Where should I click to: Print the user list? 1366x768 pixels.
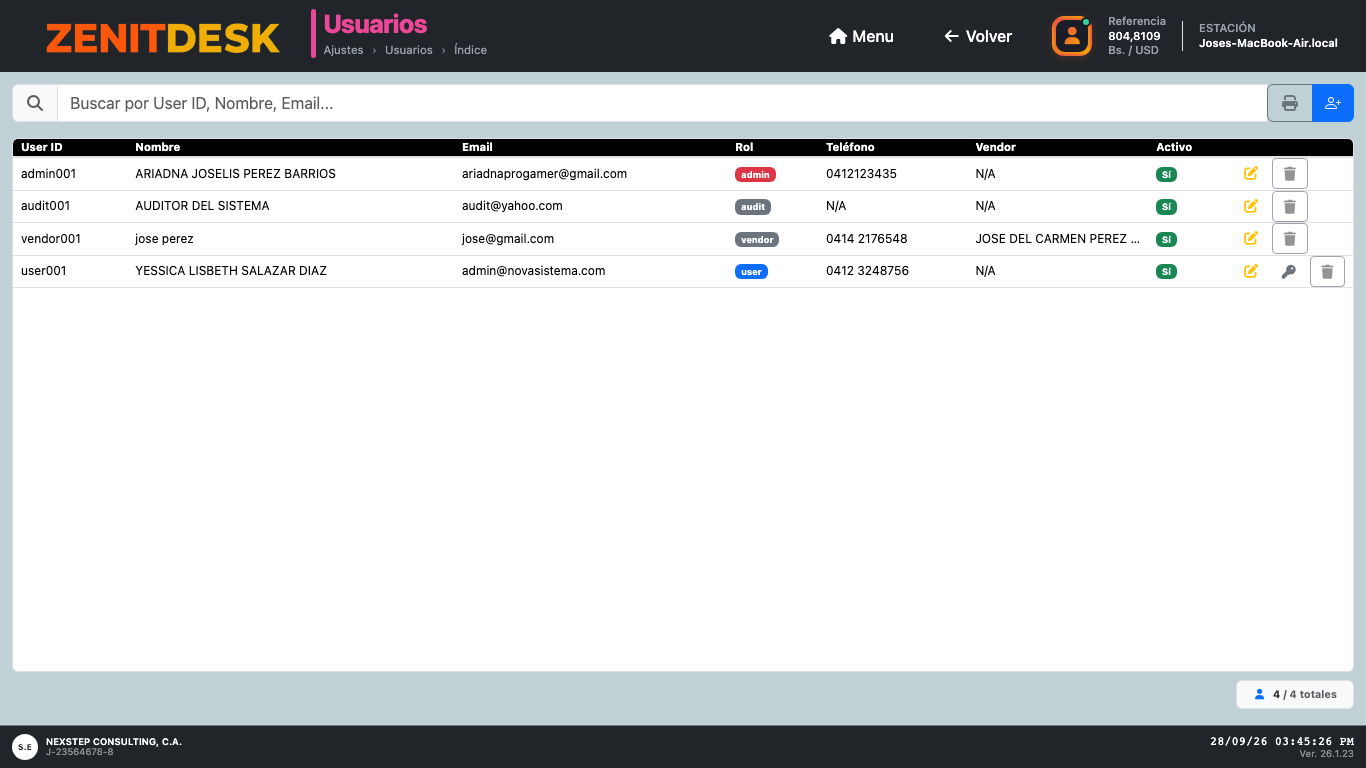pyautogui.click(x=1290, y=103)
